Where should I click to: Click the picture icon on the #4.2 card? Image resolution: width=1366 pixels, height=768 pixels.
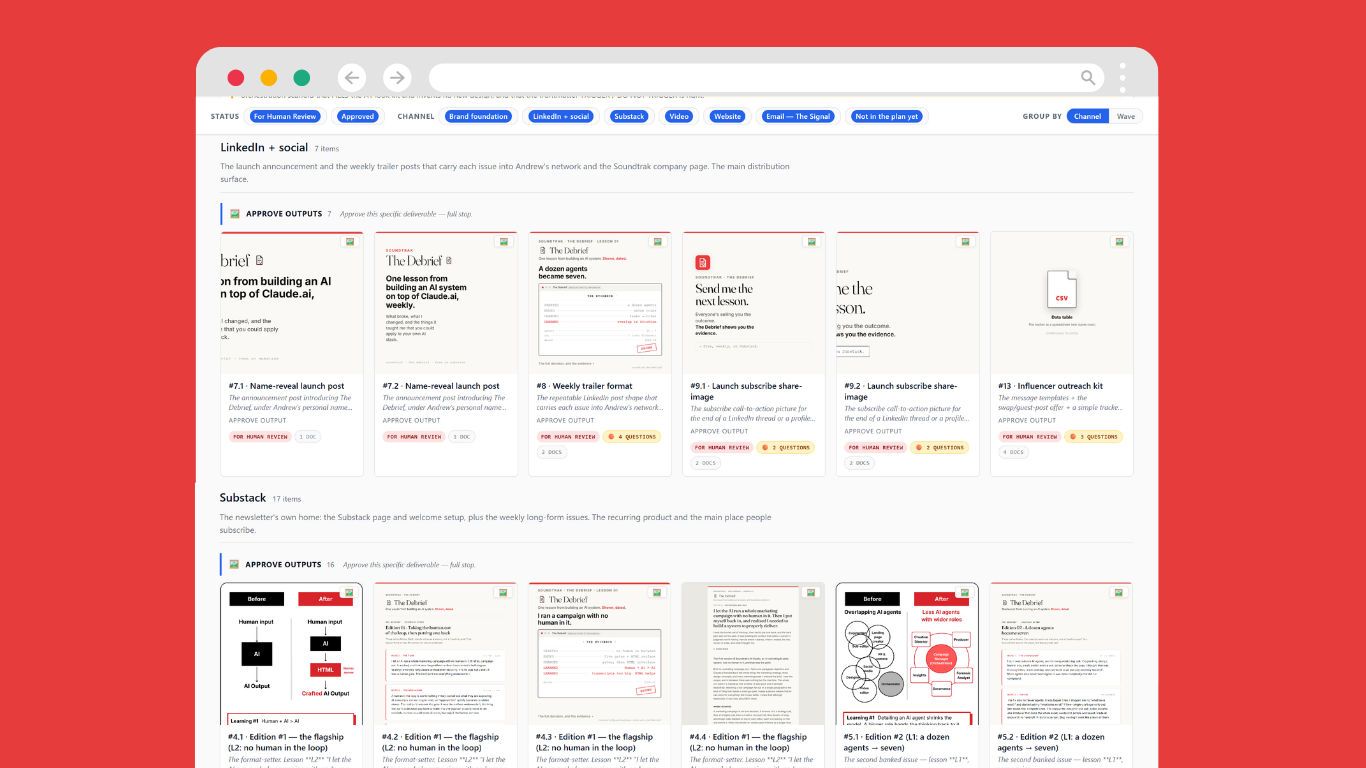(x=504, y=592)
